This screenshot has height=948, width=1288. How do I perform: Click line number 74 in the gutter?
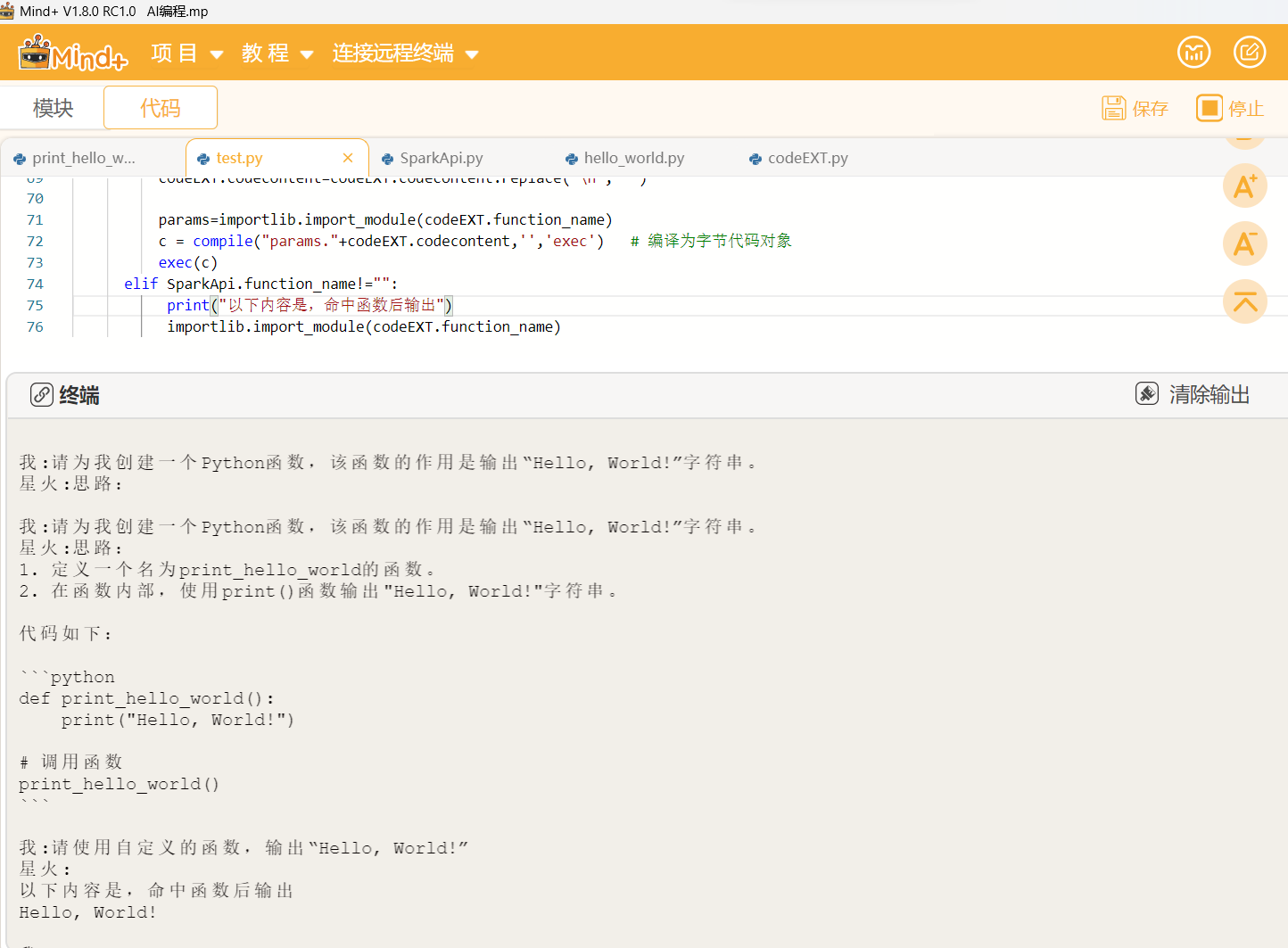click(x=35, y=284)
